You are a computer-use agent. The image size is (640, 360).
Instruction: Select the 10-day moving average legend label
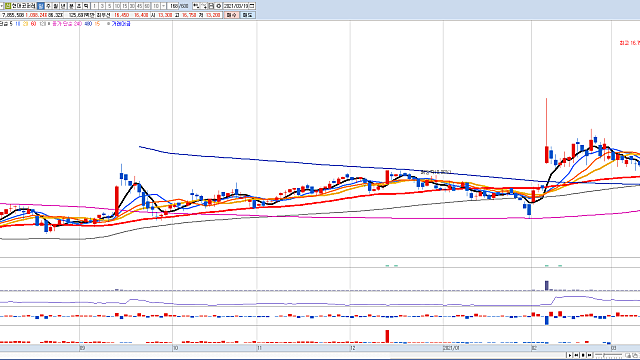tap(18, 24)
